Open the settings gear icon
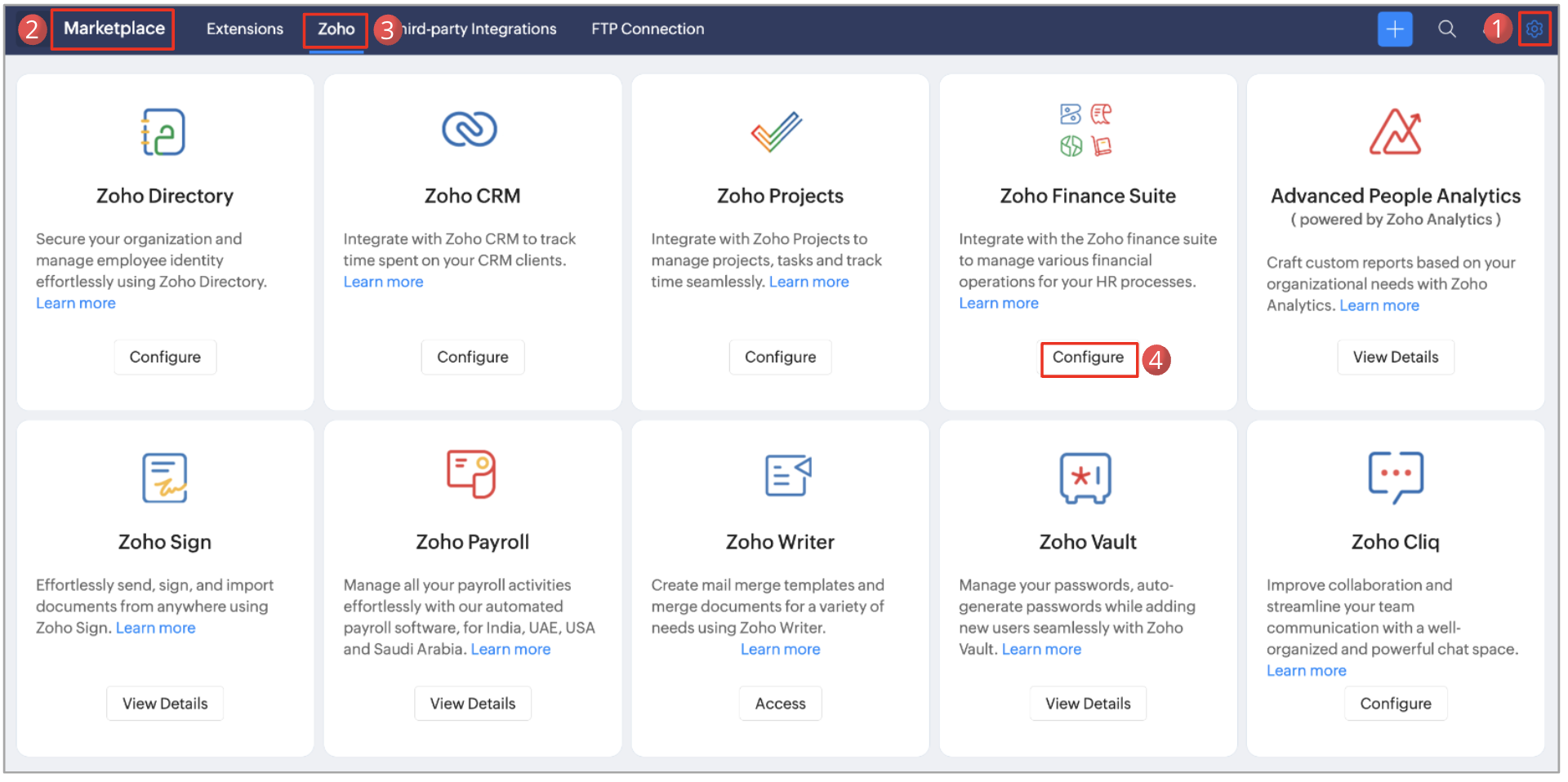Image resolution: width=1568 pixels, height=782 pixels. point(1535,29)
